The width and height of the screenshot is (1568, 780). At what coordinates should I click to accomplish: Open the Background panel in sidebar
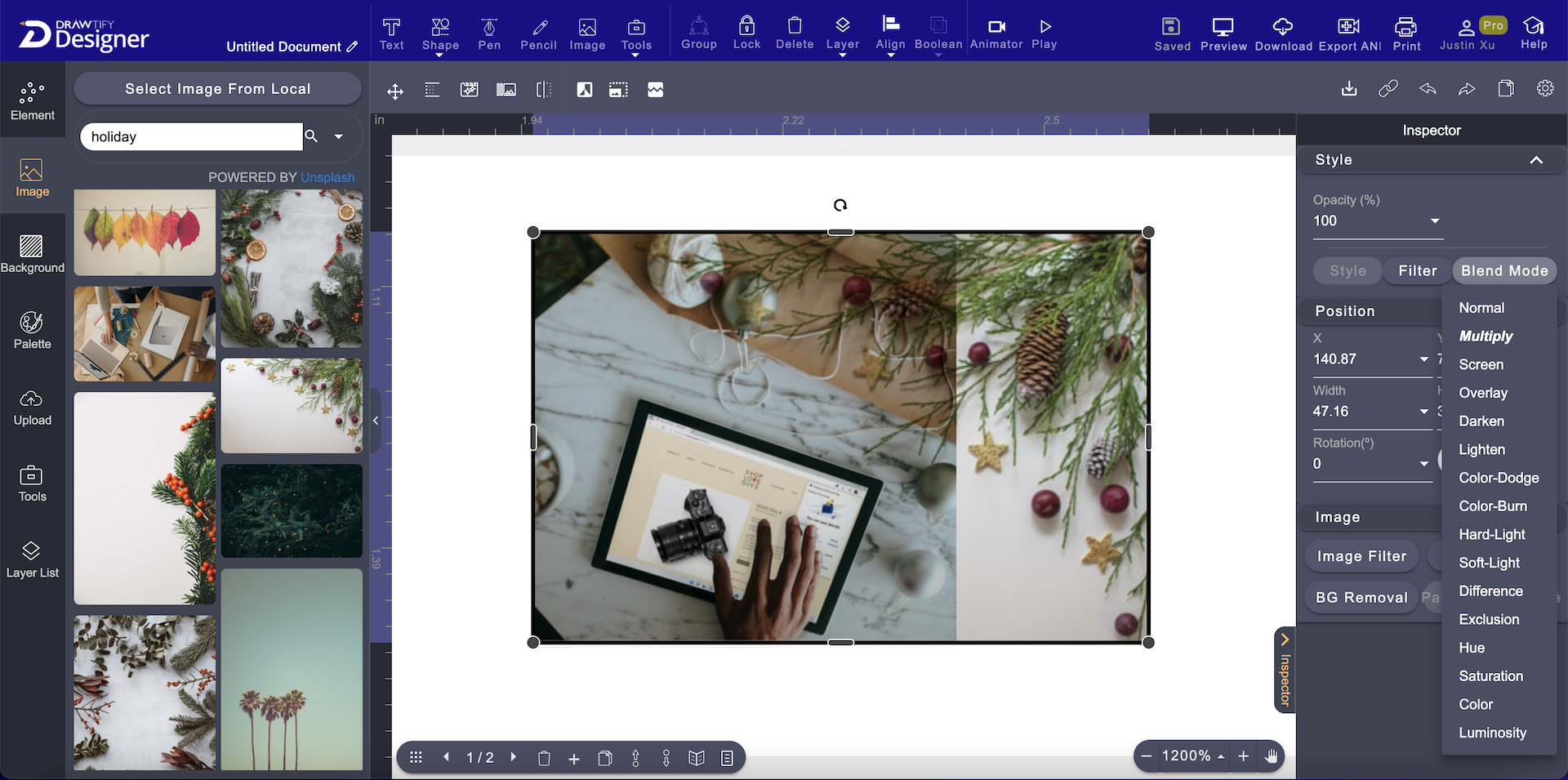click(33, 254)
